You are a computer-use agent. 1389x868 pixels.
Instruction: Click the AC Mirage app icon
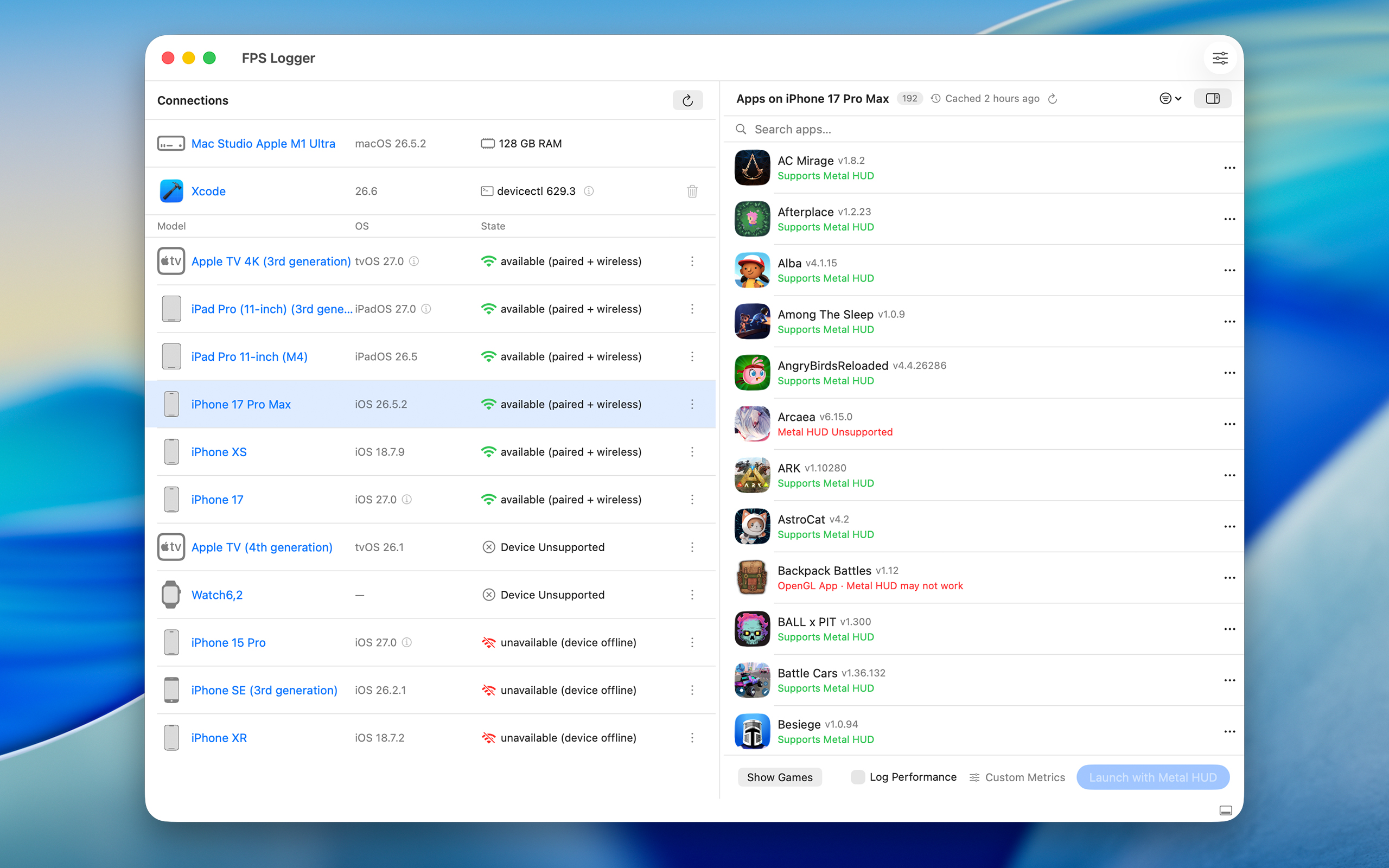click(752, 168)
